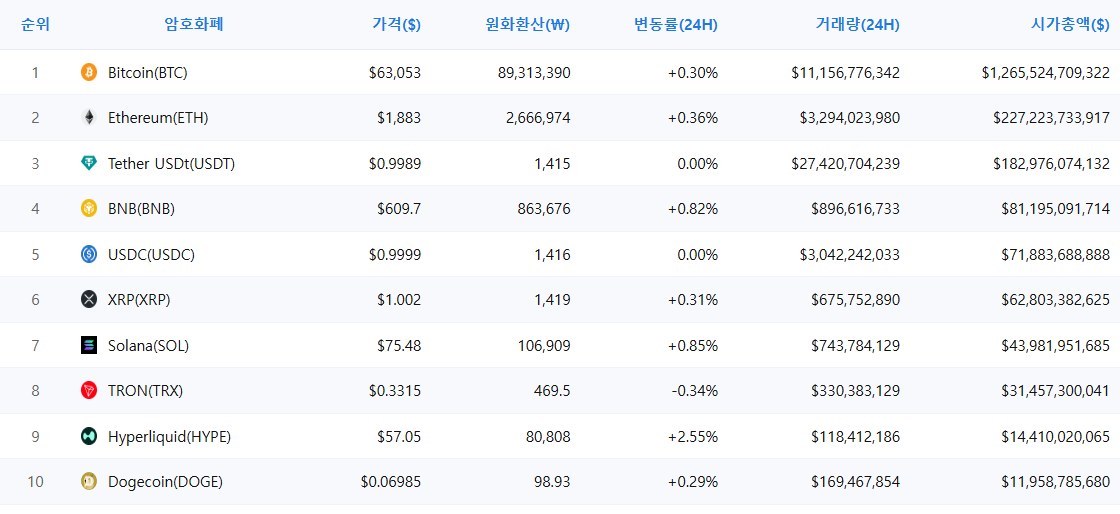Open the Hyperliquid(HYPE) name link
Screen dimensions: 1120x514
pyautogui.click(x=169, y=436)
